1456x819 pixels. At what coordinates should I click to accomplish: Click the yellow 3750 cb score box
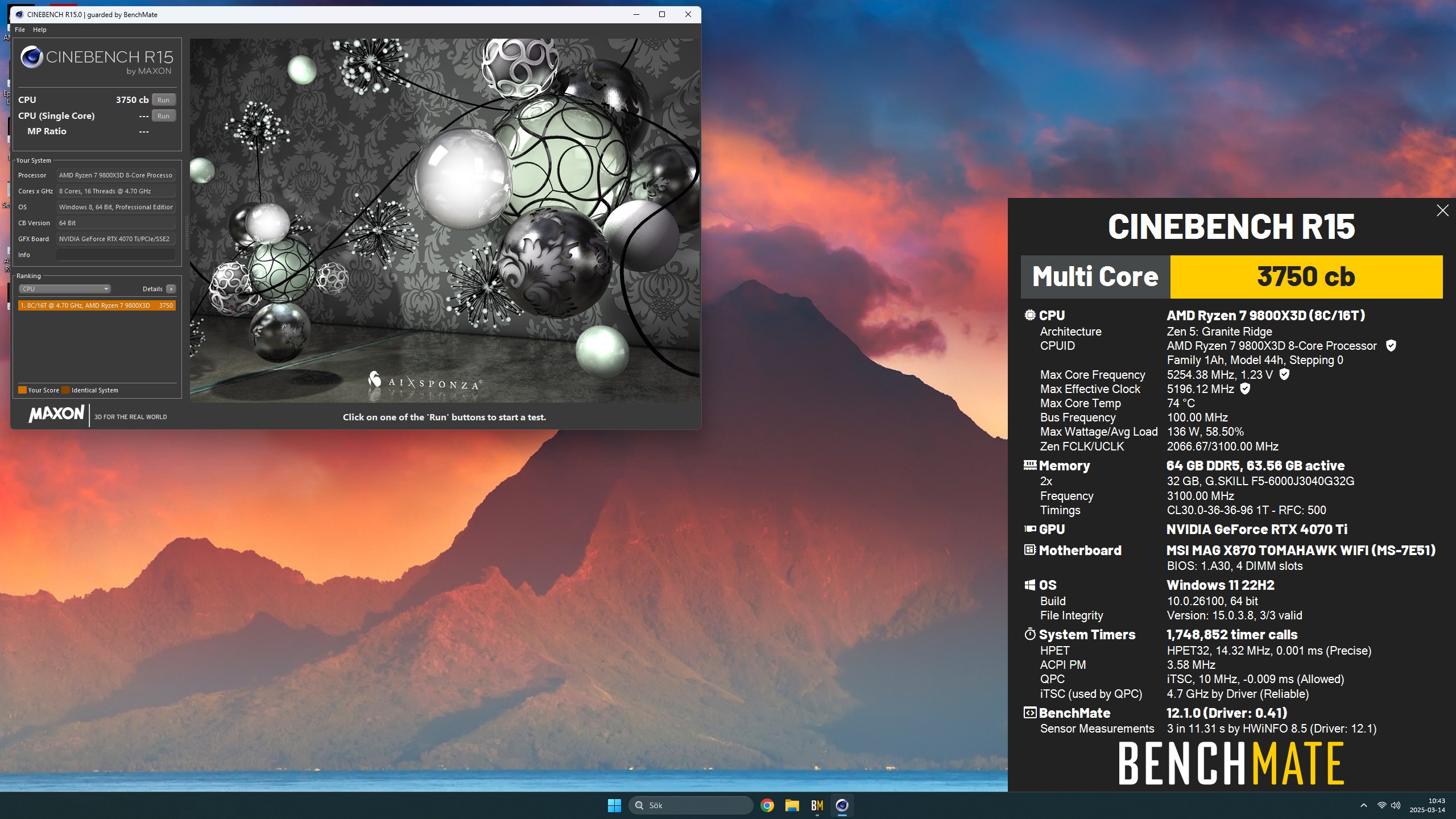[x=1306, y=277]
